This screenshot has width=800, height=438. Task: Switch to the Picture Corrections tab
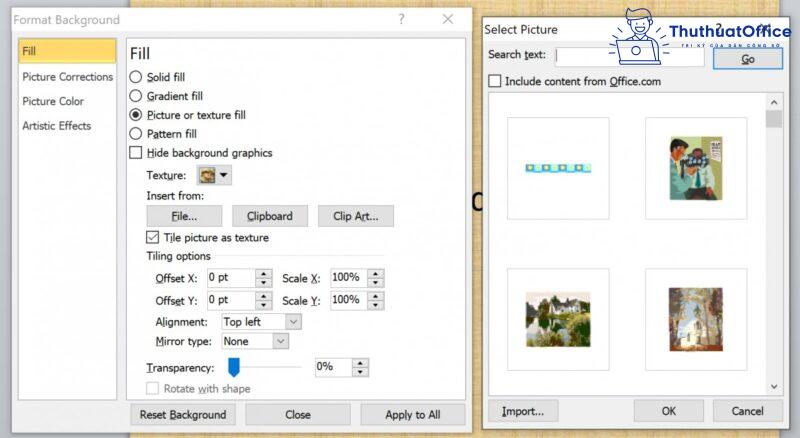tap(68, 77)
